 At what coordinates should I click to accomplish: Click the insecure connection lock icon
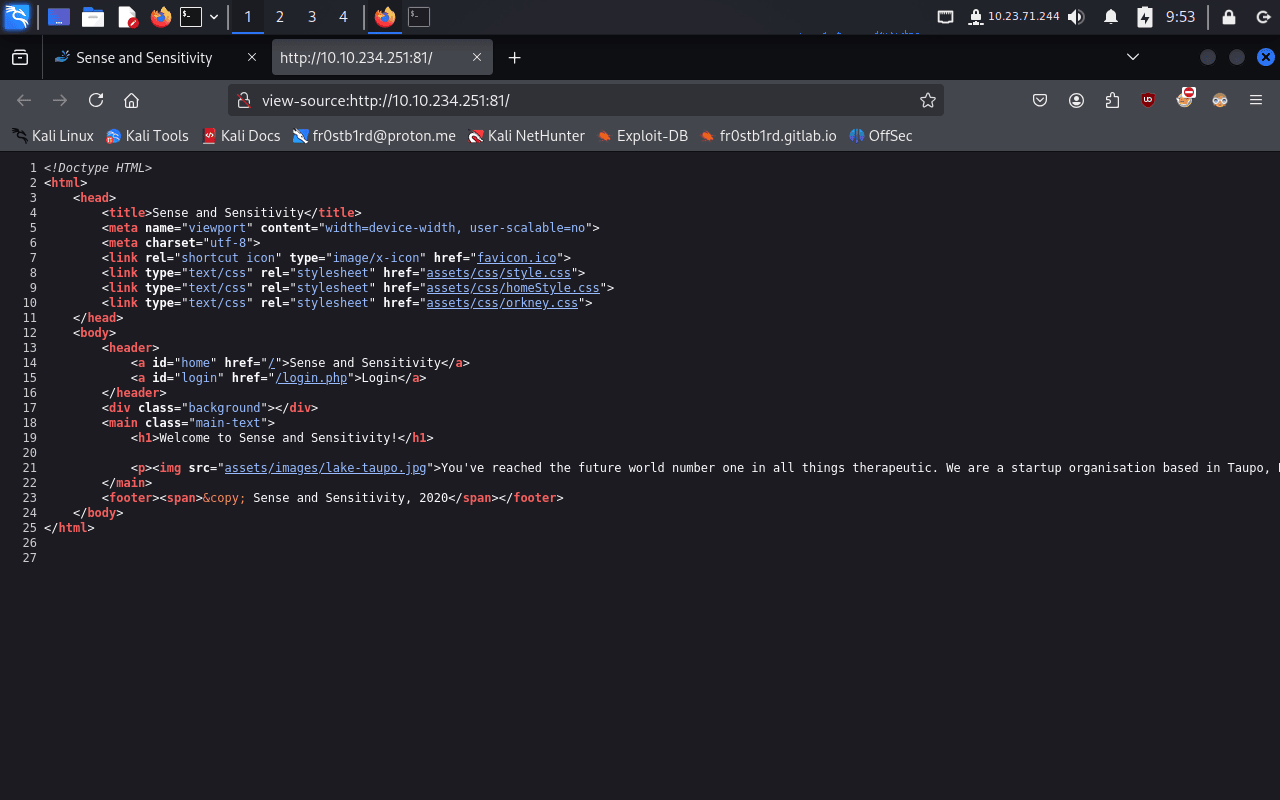coord(243,100)
